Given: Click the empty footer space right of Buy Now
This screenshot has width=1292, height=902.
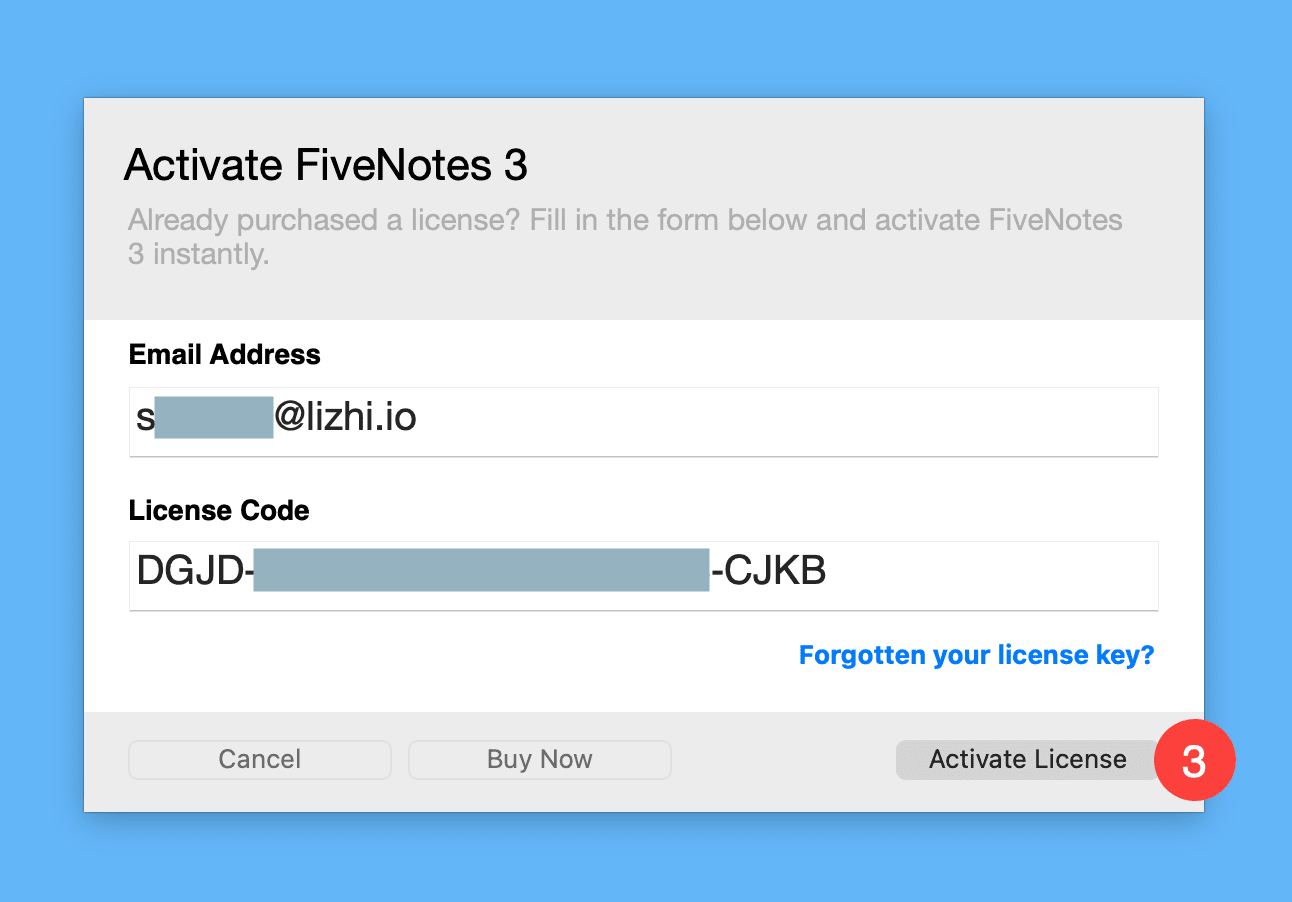Looking at the screenshot, I should click(782, 760).
